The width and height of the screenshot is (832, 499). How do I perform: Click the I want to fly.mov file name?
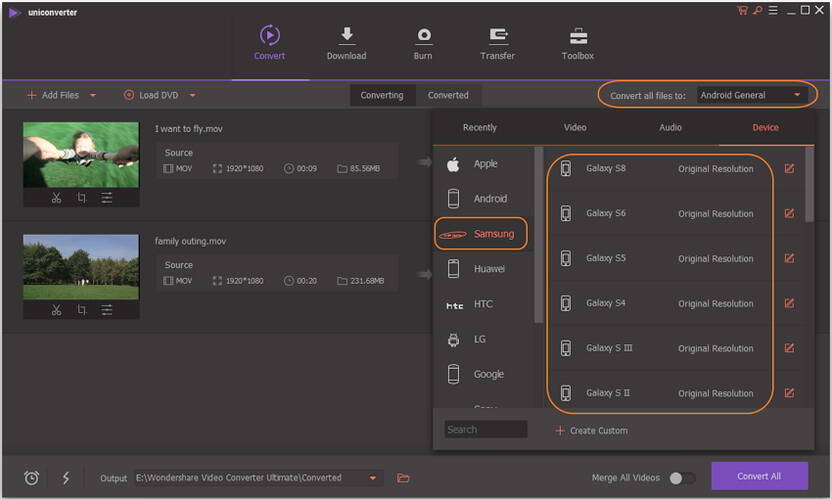[189, 128]
